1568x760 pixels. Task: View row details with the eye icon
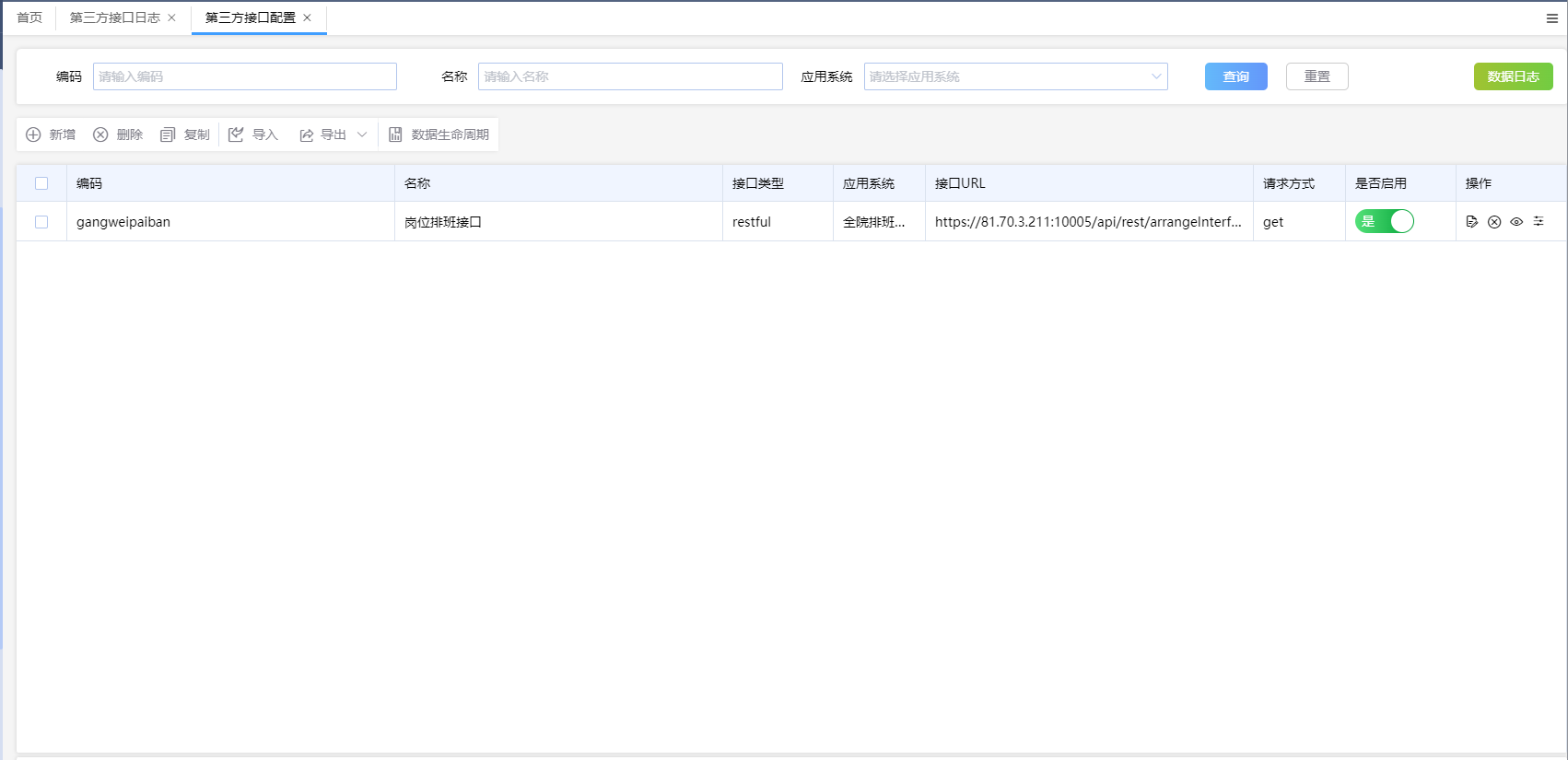click(1516, 222)
